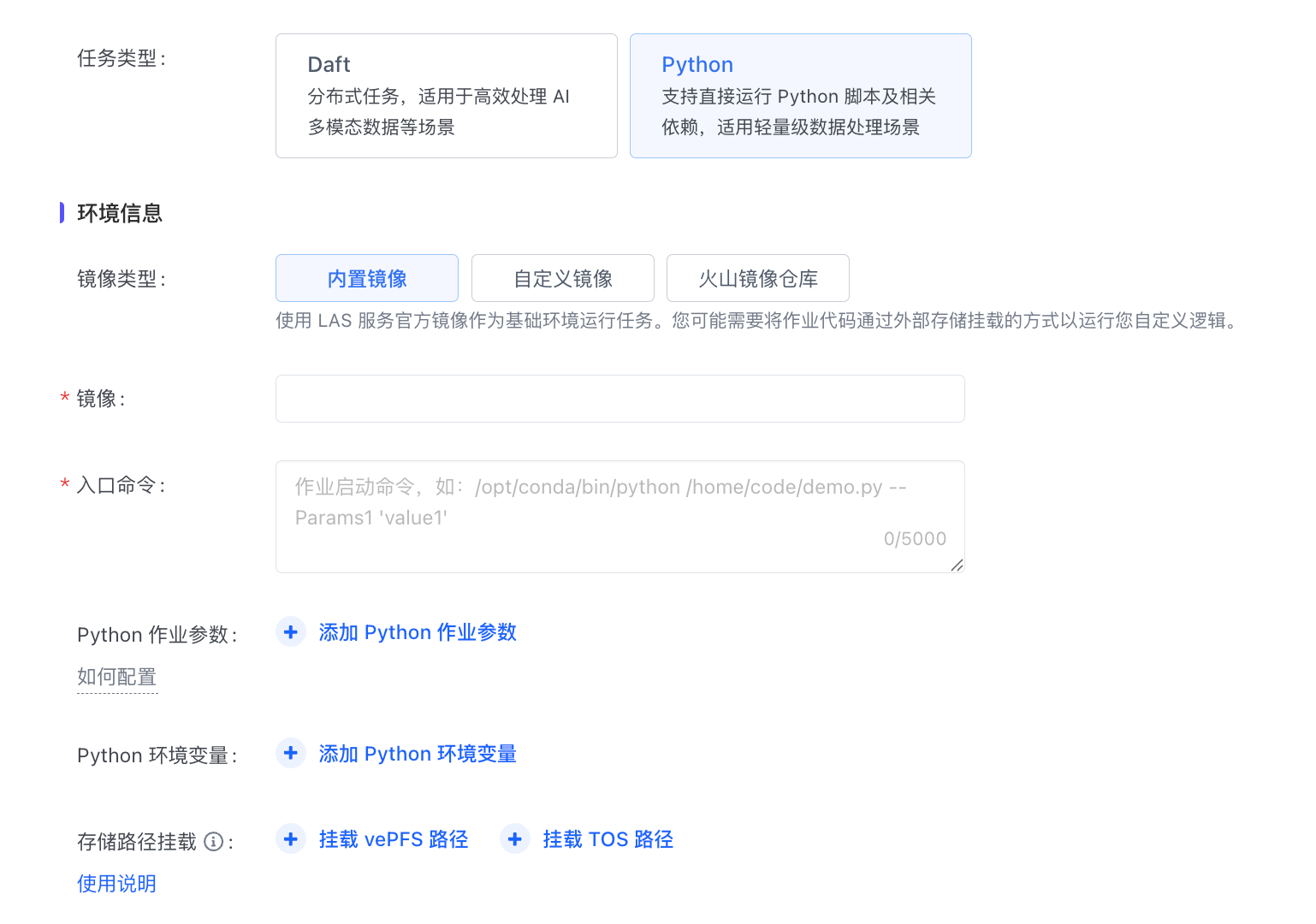Screen dimensions: 1316x924
Task: Click the 入口命令 textarea resize handle
Action: point(957,565)
